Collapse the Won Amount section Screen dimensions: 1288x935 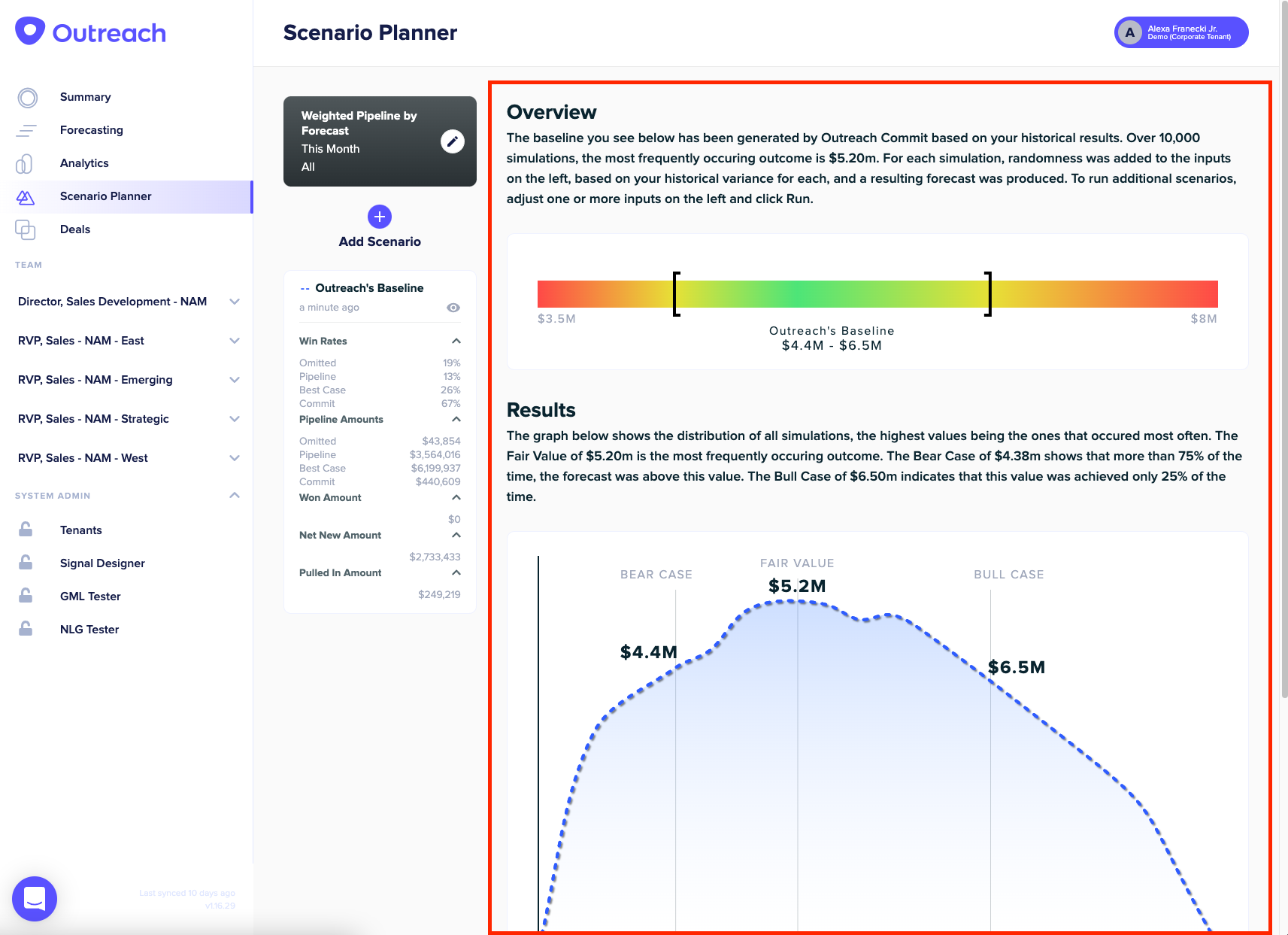click(456, 497)
